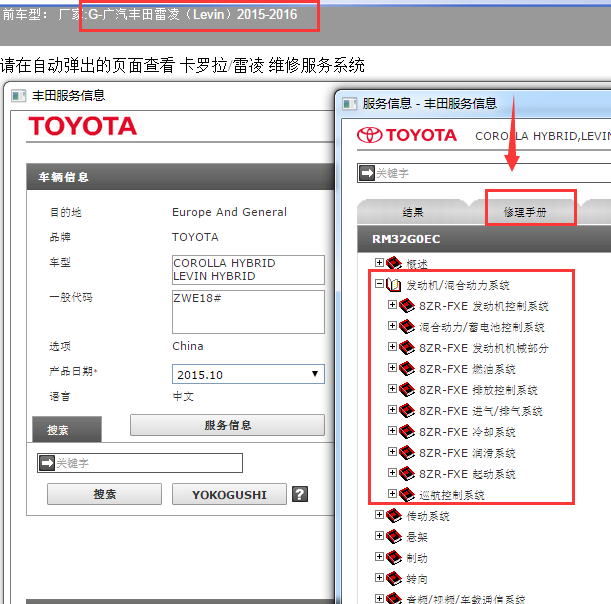
Task: Click the open book icon for 发动机/混合动力系统
Action: (x=394, y=285)
